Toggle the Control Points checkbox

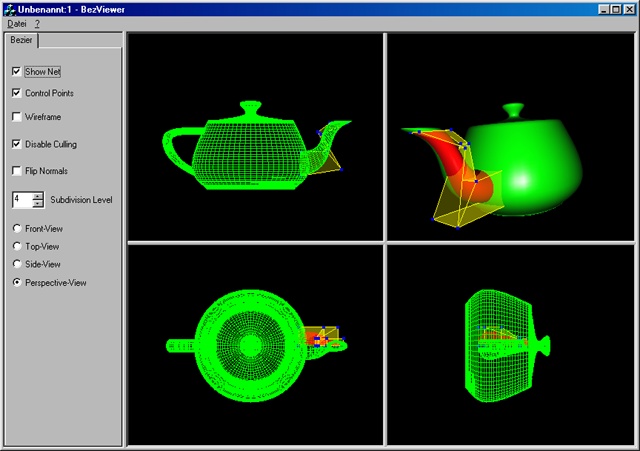click(x=16, y=93)
